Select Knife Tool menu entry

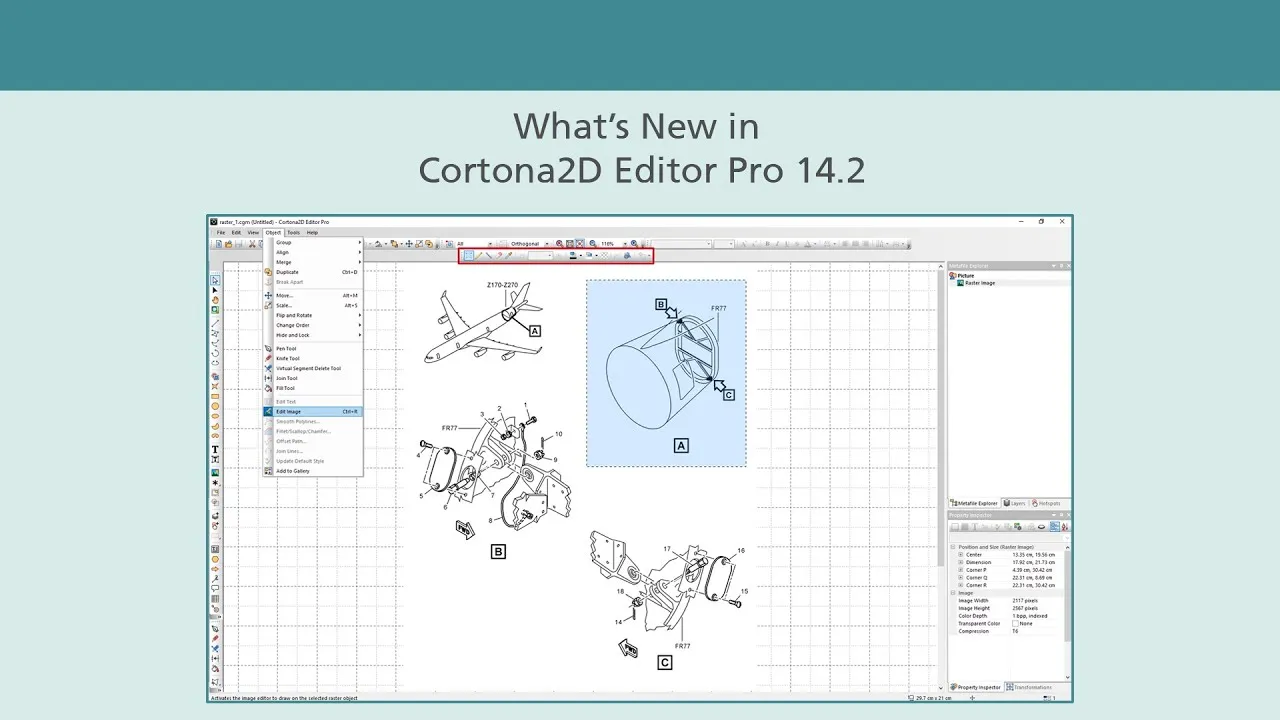313,358
